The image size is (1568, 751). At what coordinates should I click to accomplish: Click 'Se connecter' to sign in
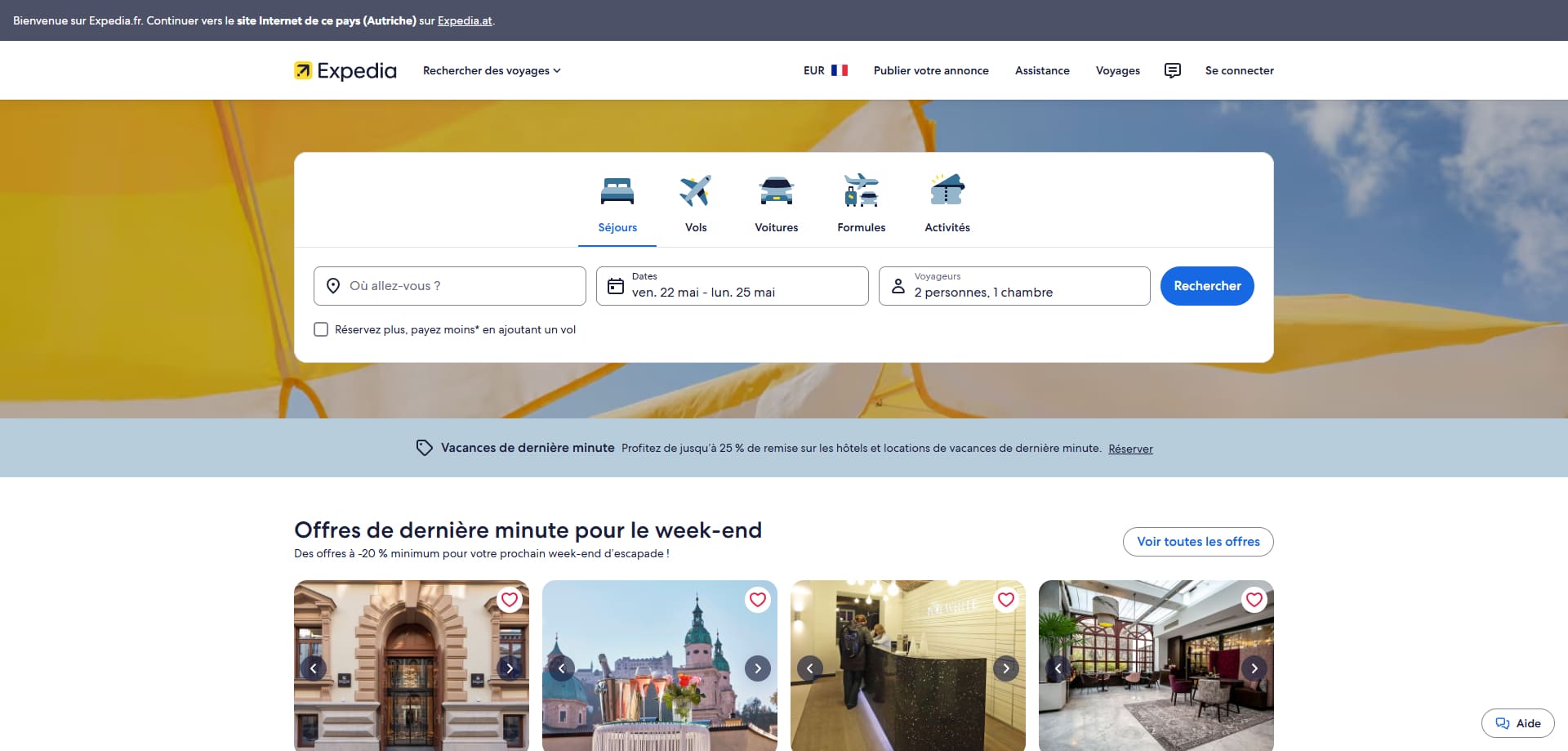[x=1240, y=70]
